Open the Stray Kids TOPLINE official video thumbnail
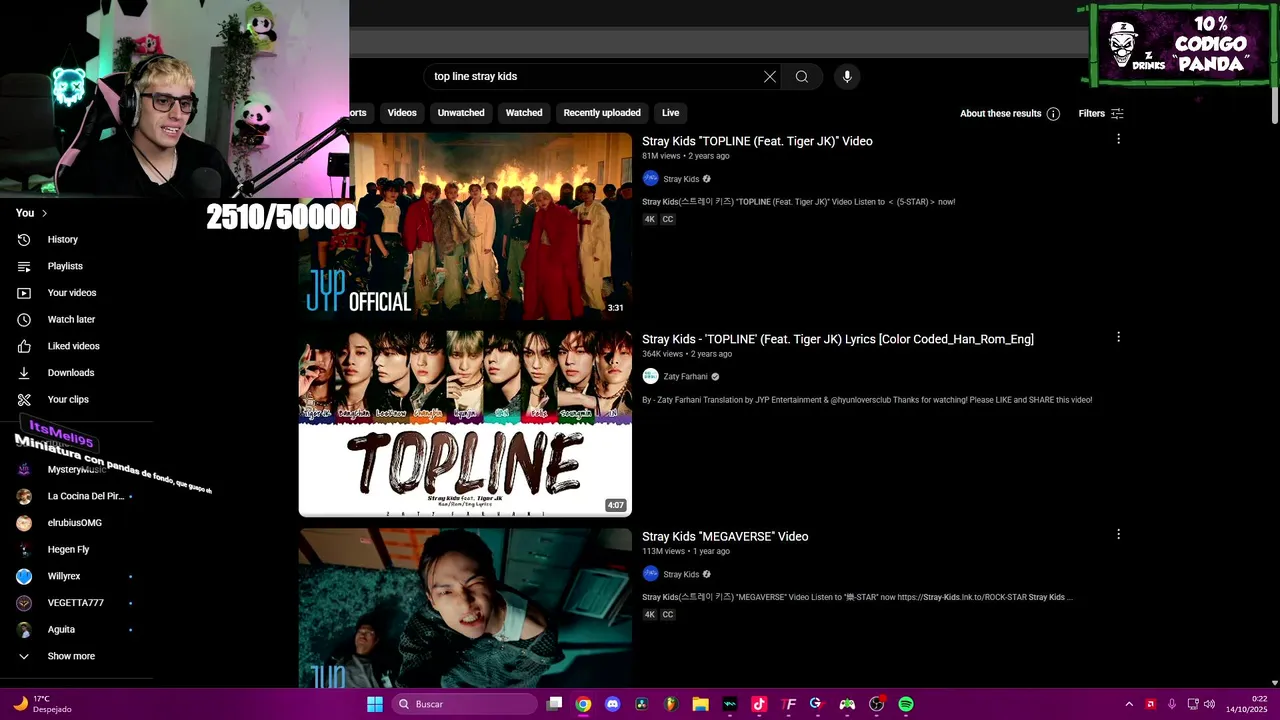Image resolution: width=1280 pixels, height=720 pixels. [465, 226]
